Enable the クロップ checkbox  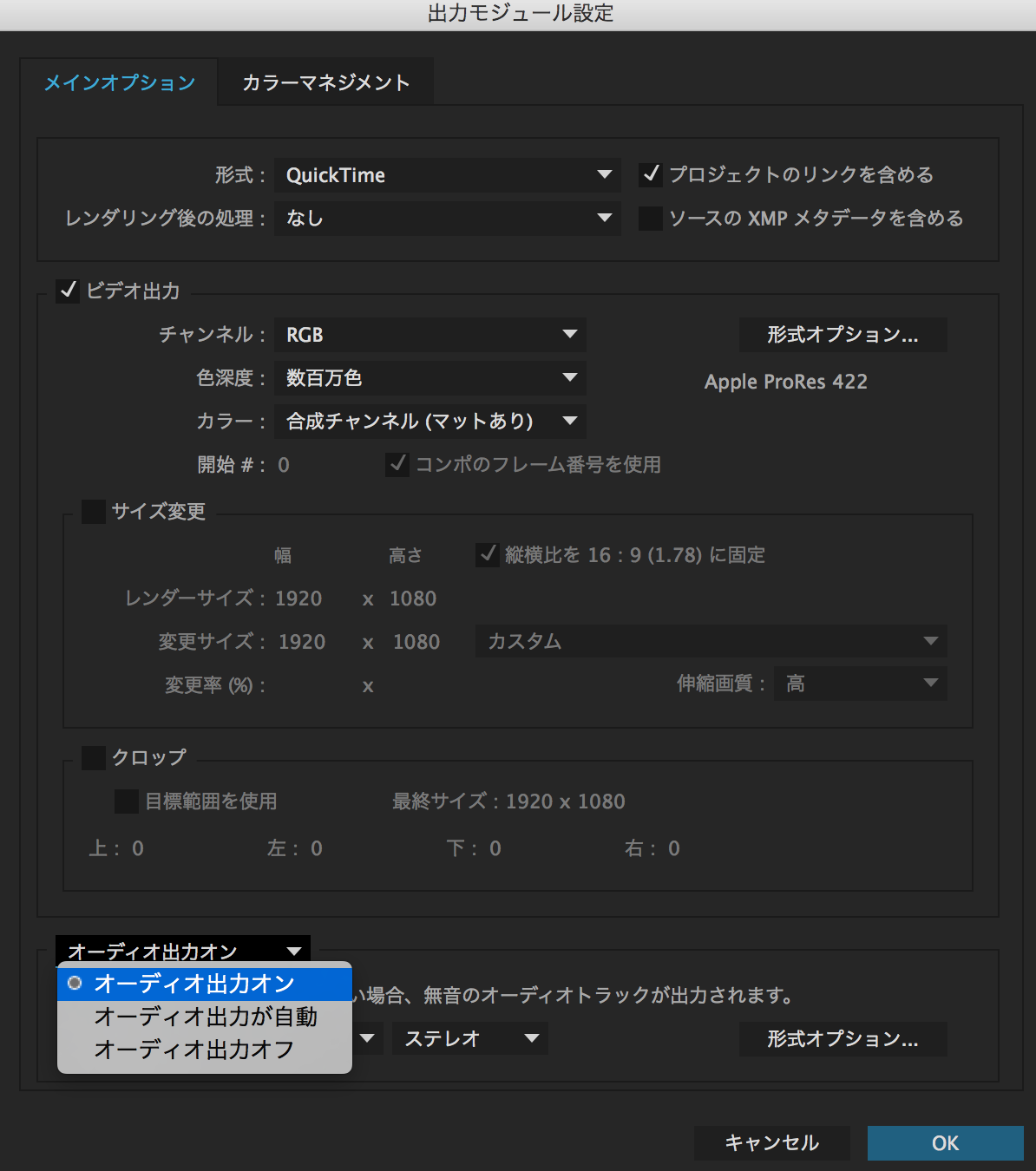click(x=94, y=758)
